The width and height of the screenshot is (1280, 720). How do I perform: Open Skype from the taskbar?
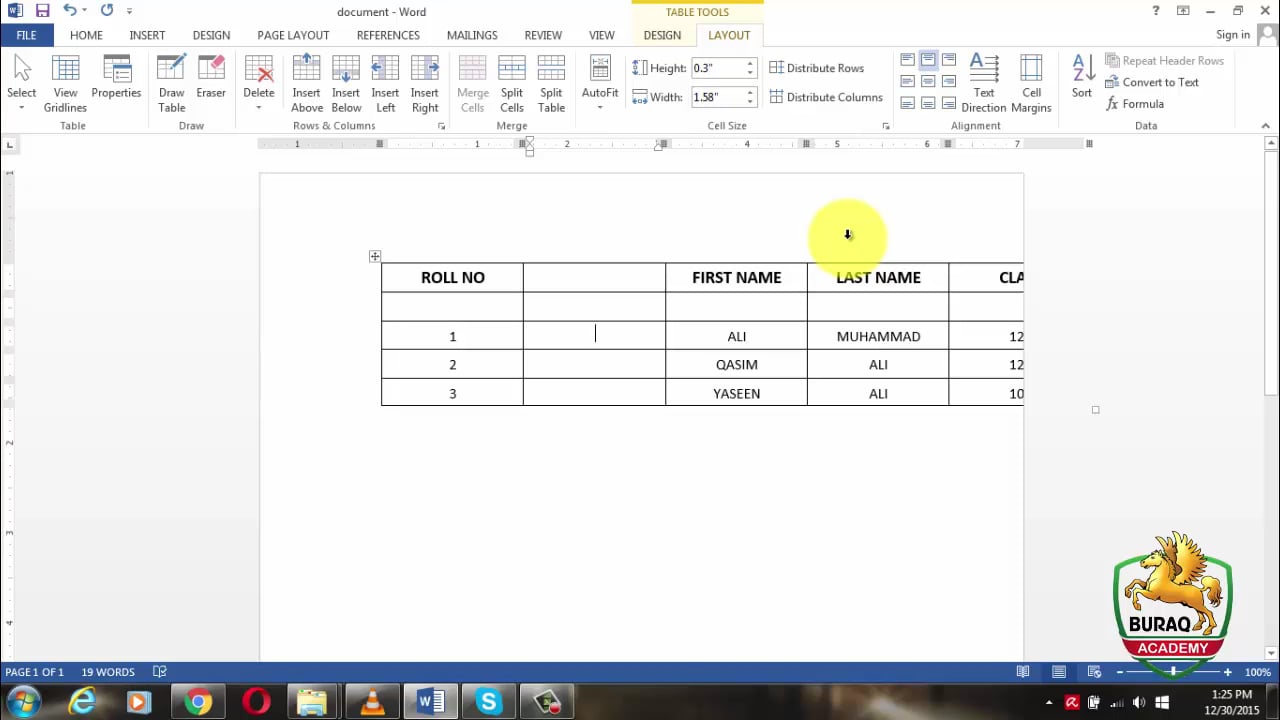click(x=489, y=702)
